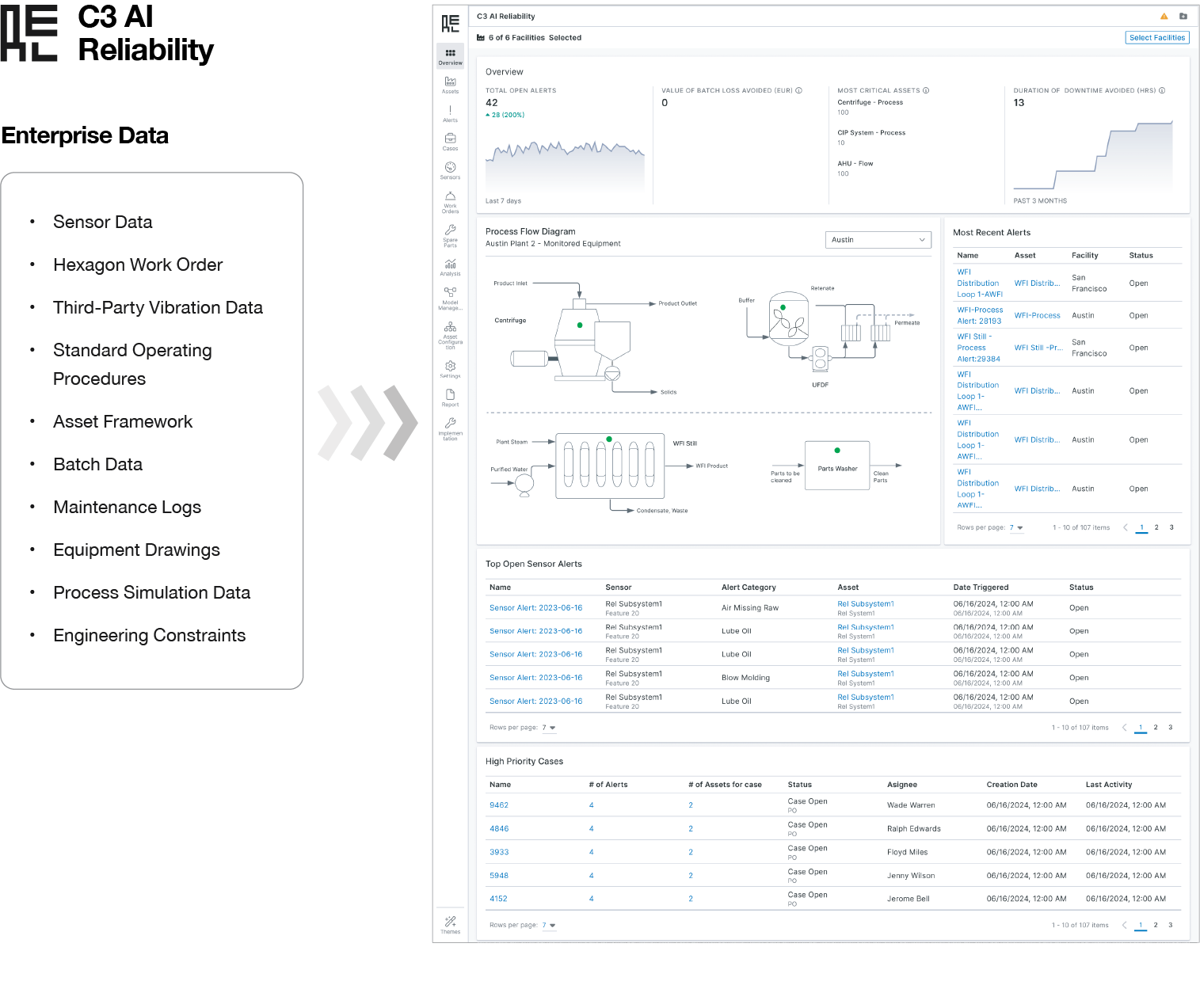
Task: Click Centrifuge - Process under Most Critical Assets
Action: [870, 102]
